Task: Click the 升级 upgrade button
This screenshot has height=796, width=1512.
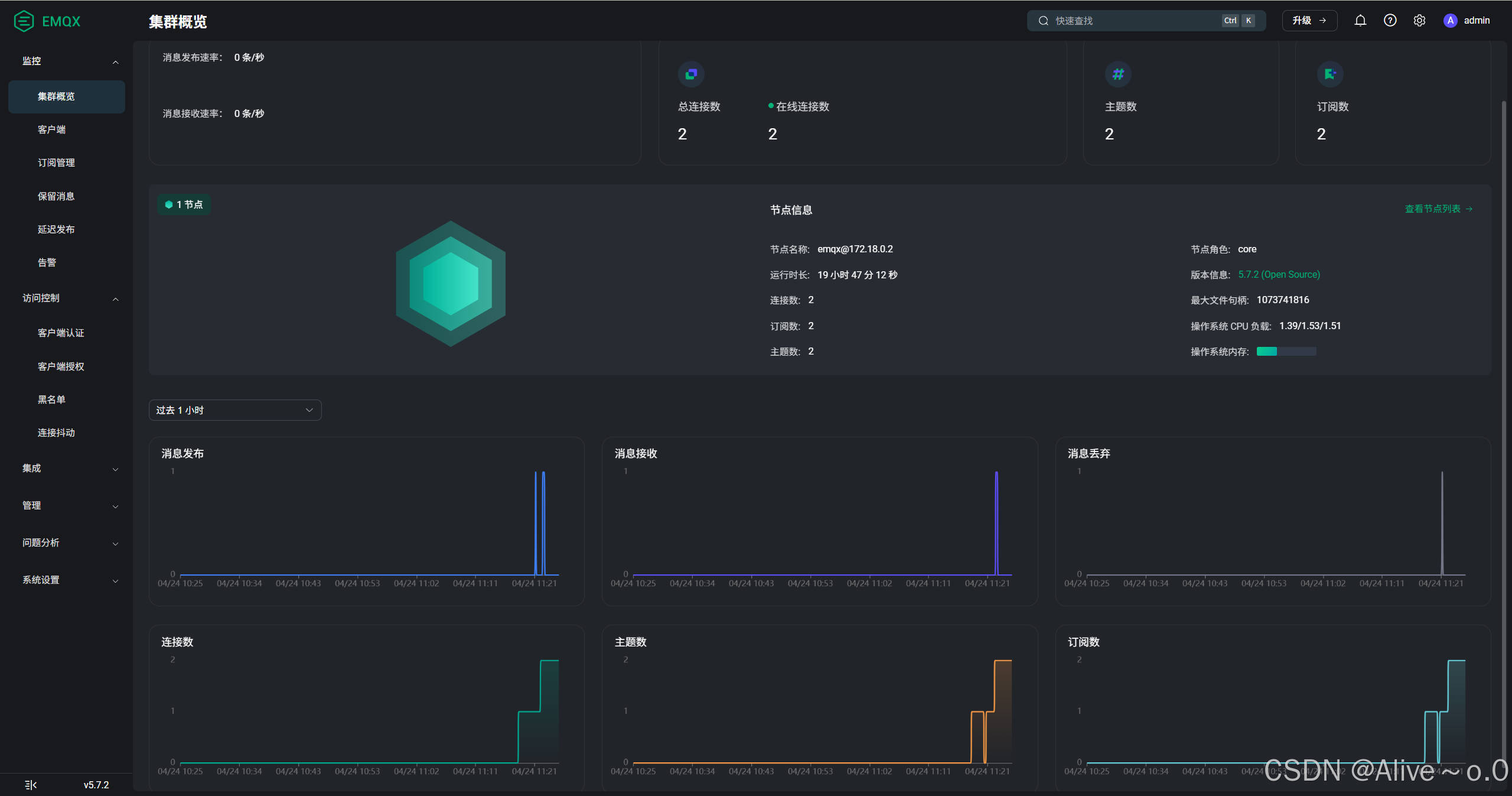Action: (1309, 21)
